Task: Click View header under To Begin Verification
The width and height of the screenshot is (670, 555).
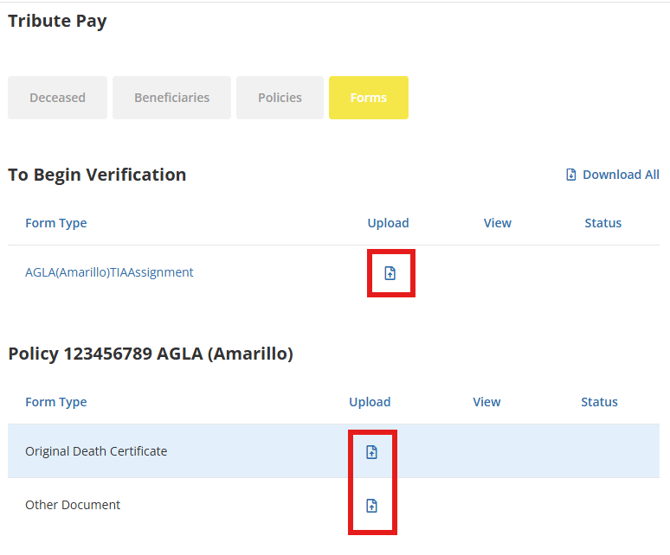Action: [x=497, y=223]
